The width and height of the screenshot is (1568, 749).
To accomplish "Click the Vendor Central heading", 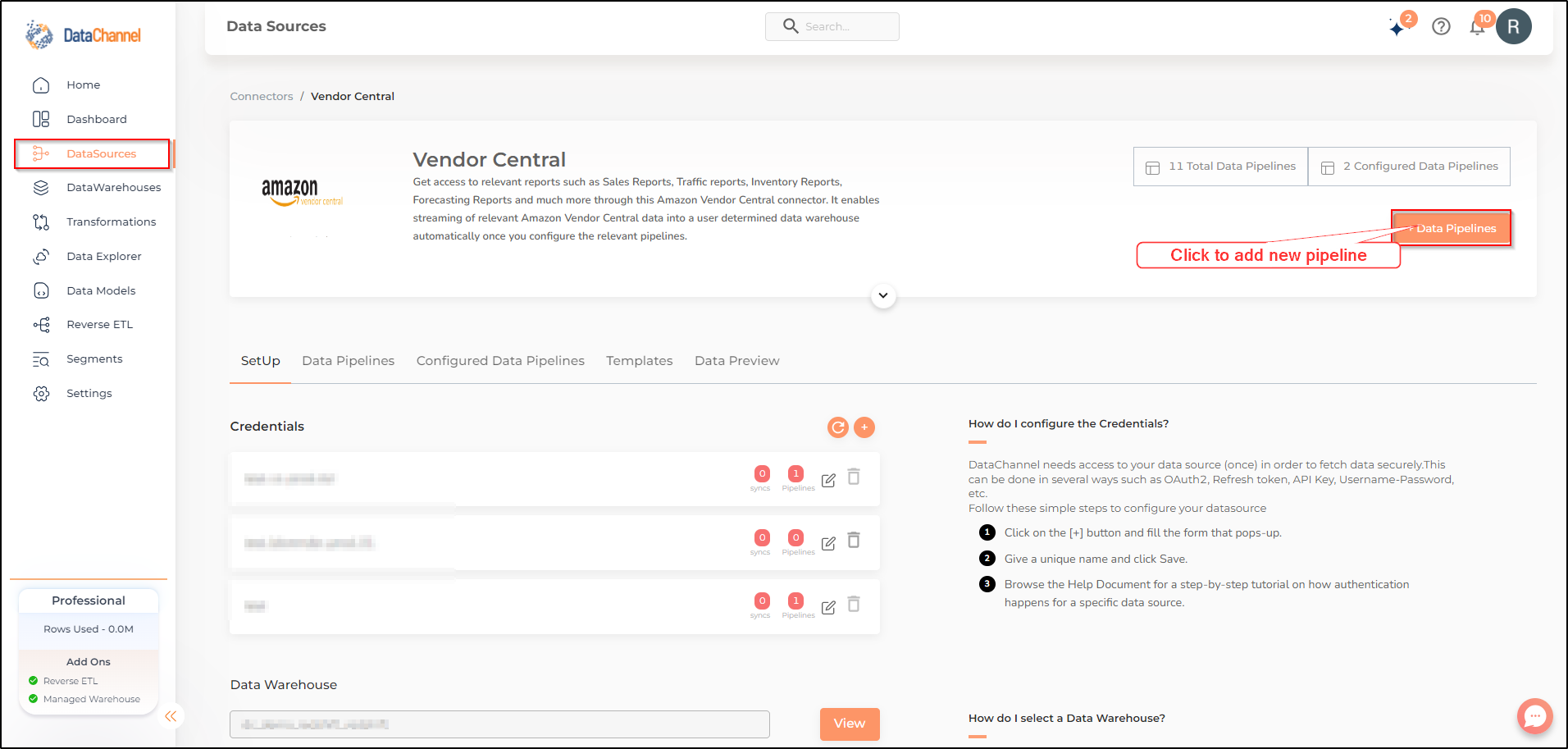I will (x=489, y=160).
